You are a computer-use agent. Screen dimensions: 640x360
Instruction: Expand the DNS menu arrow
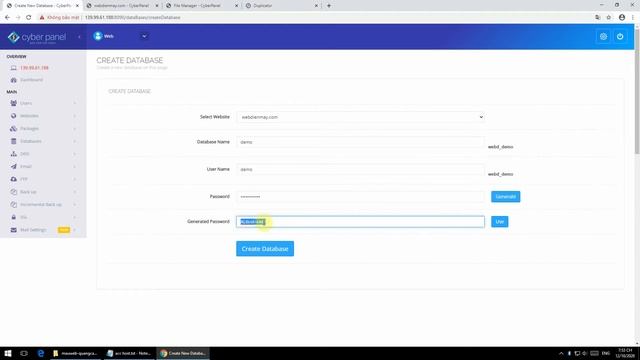[x=75, y=154]
